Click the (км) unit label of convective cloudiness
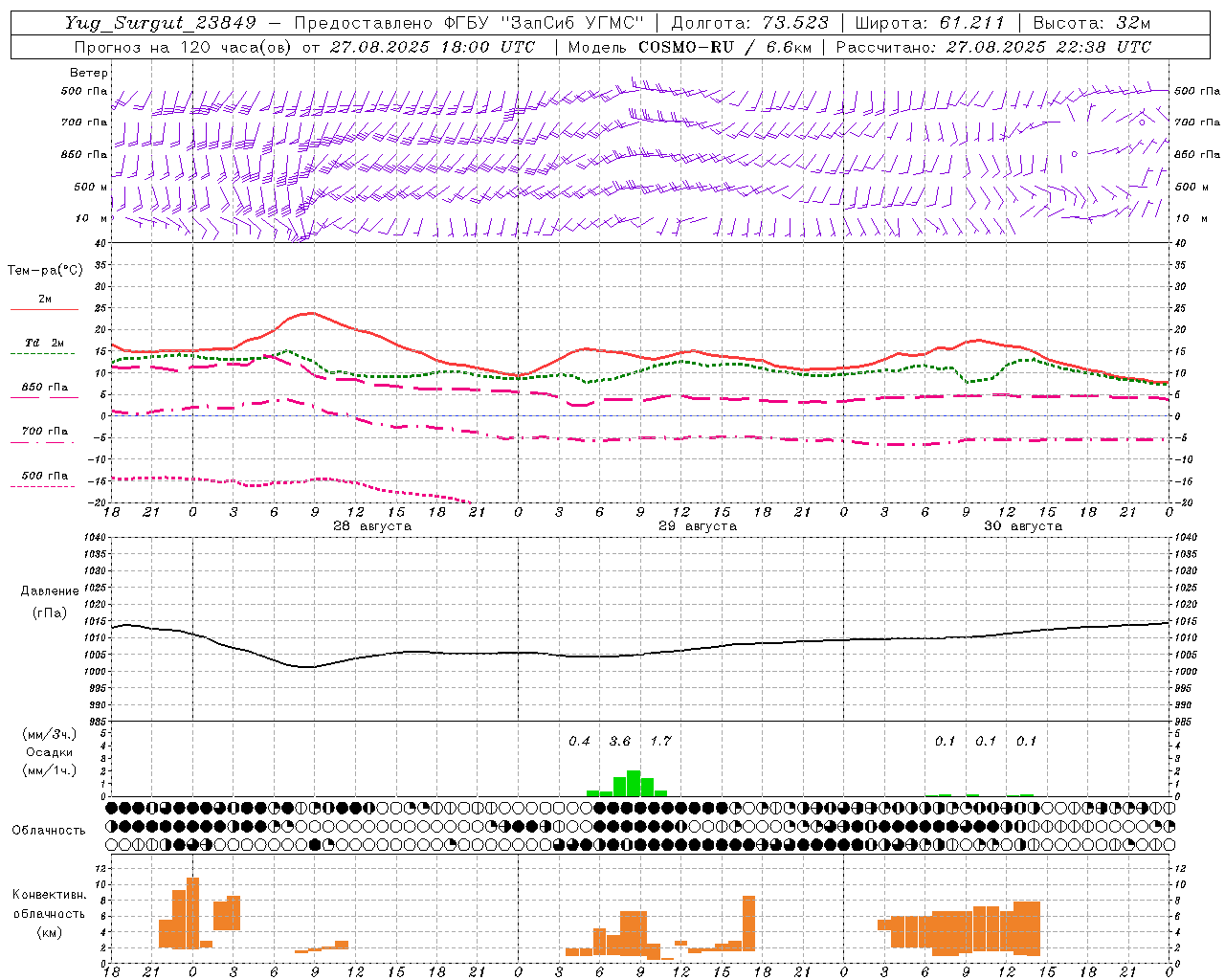Viewport: 1225px width, 980px height. point(50,932)
